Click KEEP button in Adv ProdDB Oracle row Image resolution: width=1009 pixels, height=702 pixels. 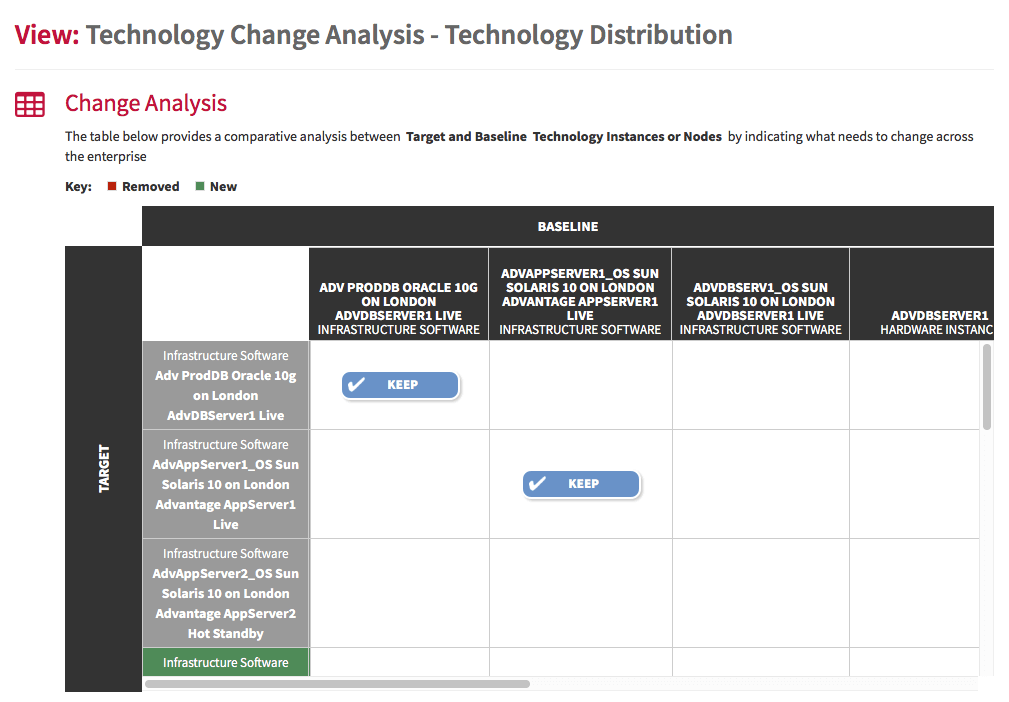[400, 385]
